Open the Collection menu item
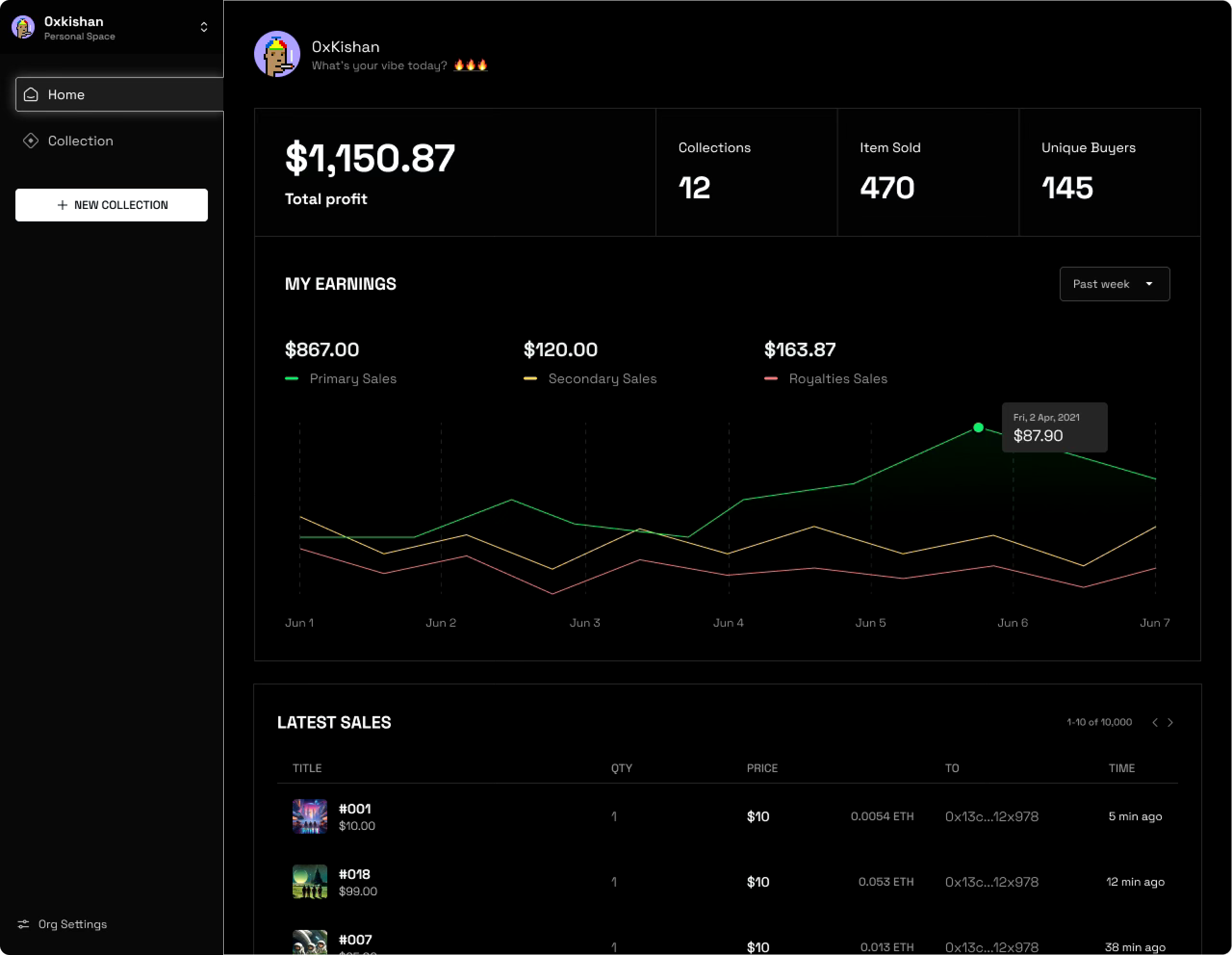Screen dimensions: 1232x955 pos(81,141)
